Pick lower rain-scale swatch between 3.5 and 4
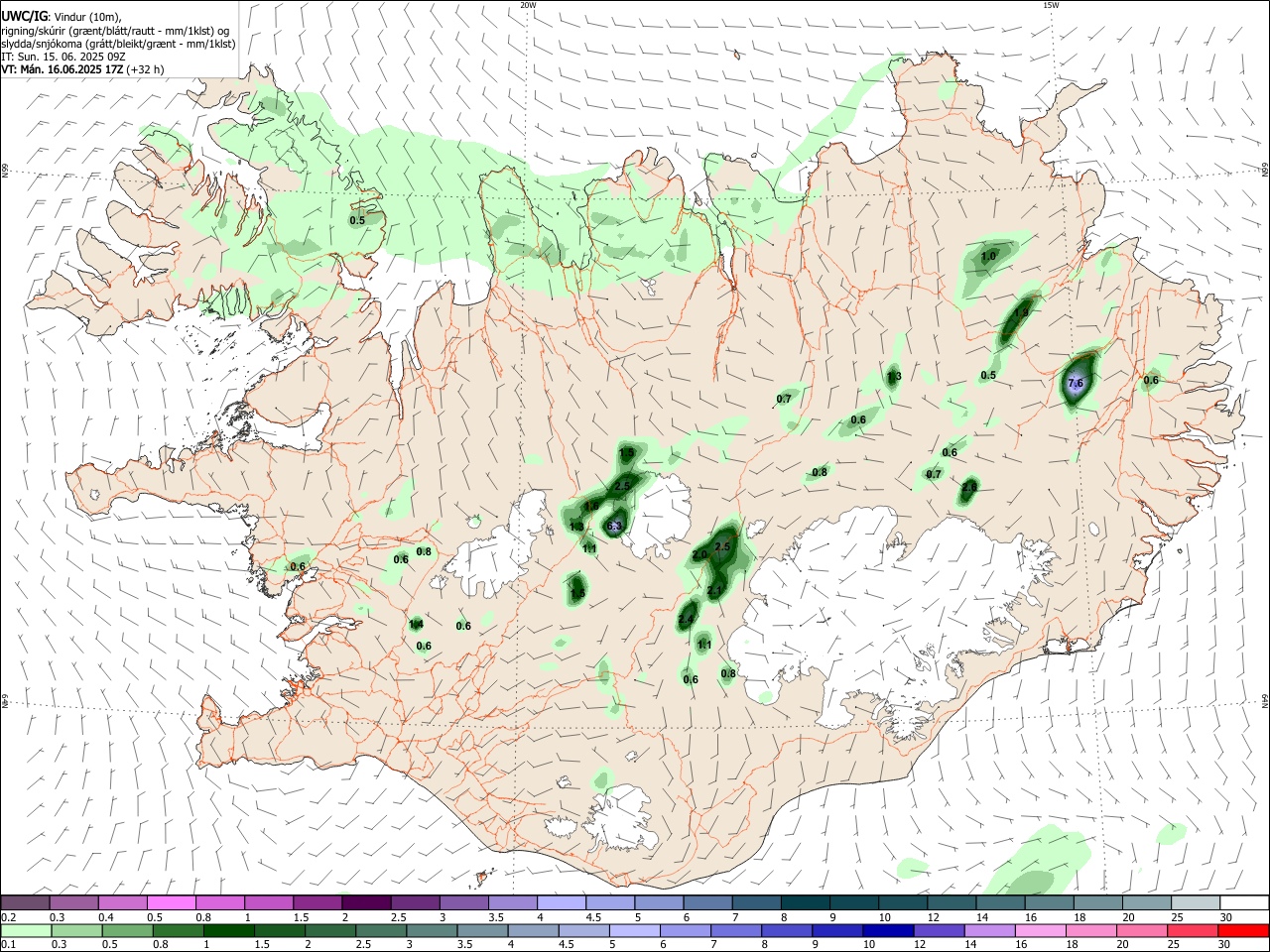Image resolution: width=1270 pixels, height=952 pixels. coord(481,931)
